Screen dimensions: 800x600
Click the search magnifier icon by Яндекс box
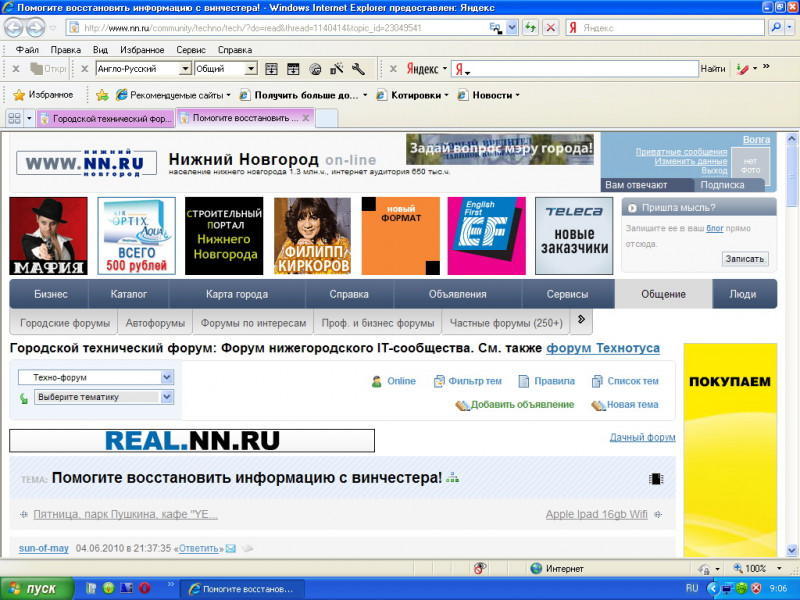click(776, 28)
